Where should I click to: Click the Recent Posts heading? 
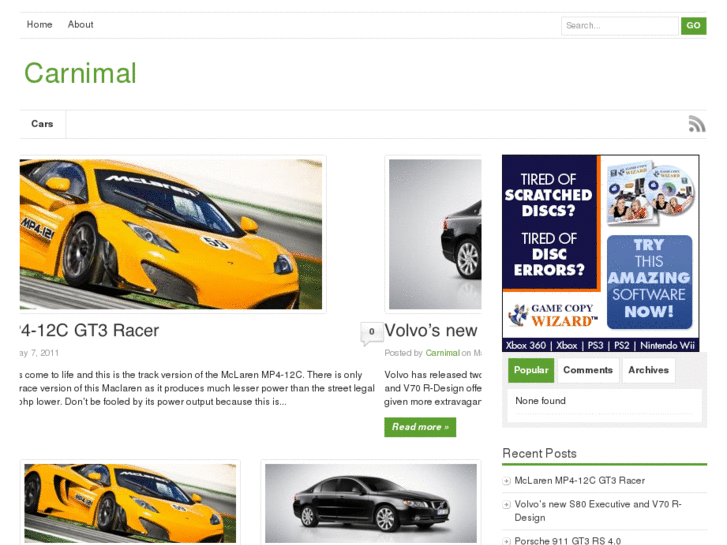(540, 453)
